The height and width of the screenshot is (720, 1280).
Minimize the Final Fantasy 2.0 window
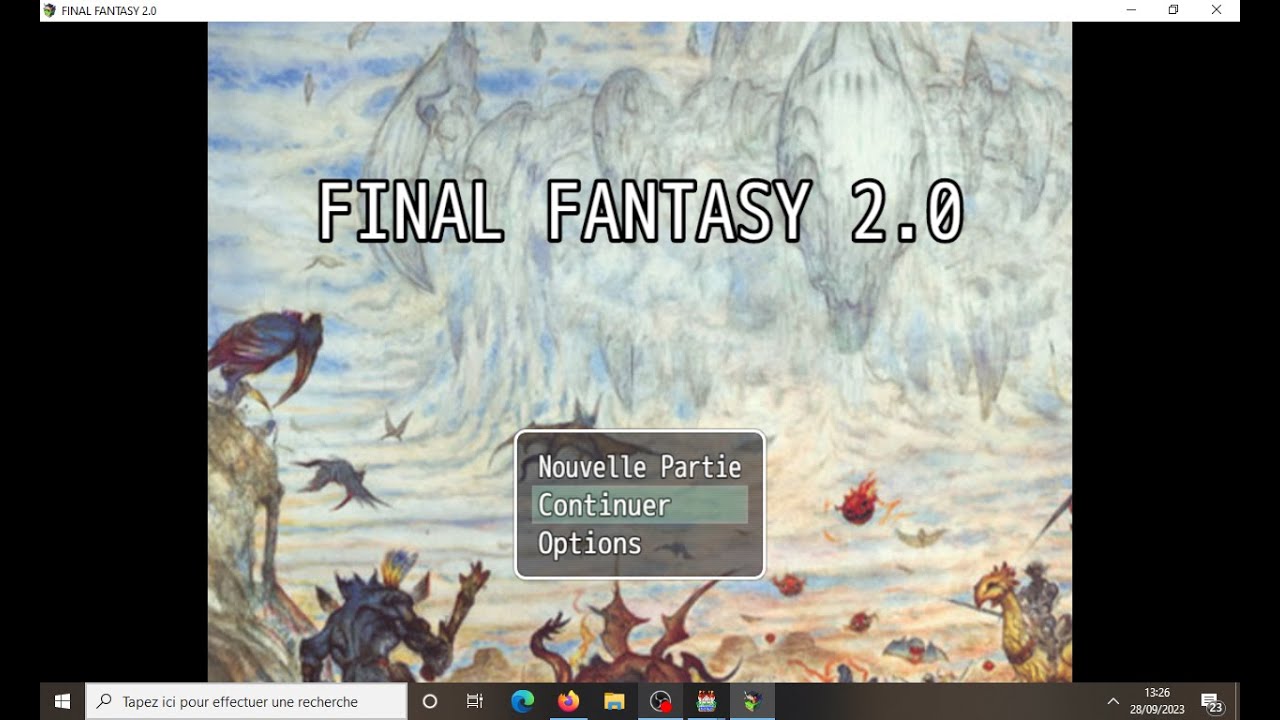click(x=1131, y=10)
